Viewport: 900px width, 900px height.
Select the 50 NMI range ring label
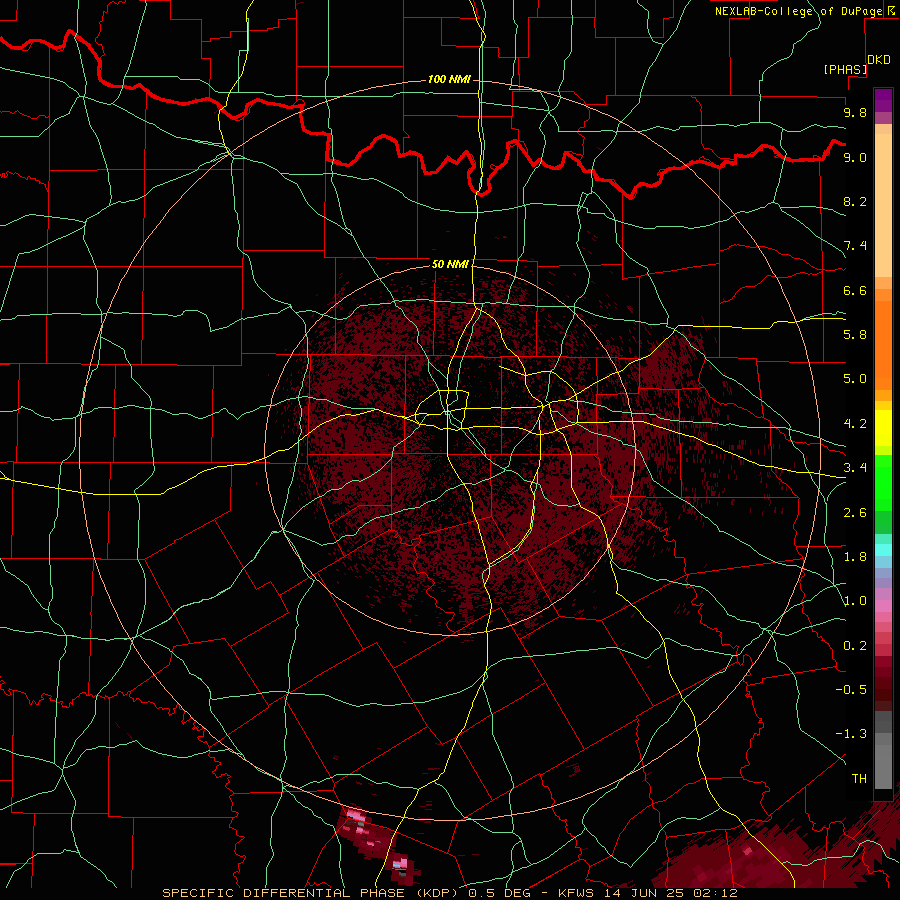click(450, 264)
